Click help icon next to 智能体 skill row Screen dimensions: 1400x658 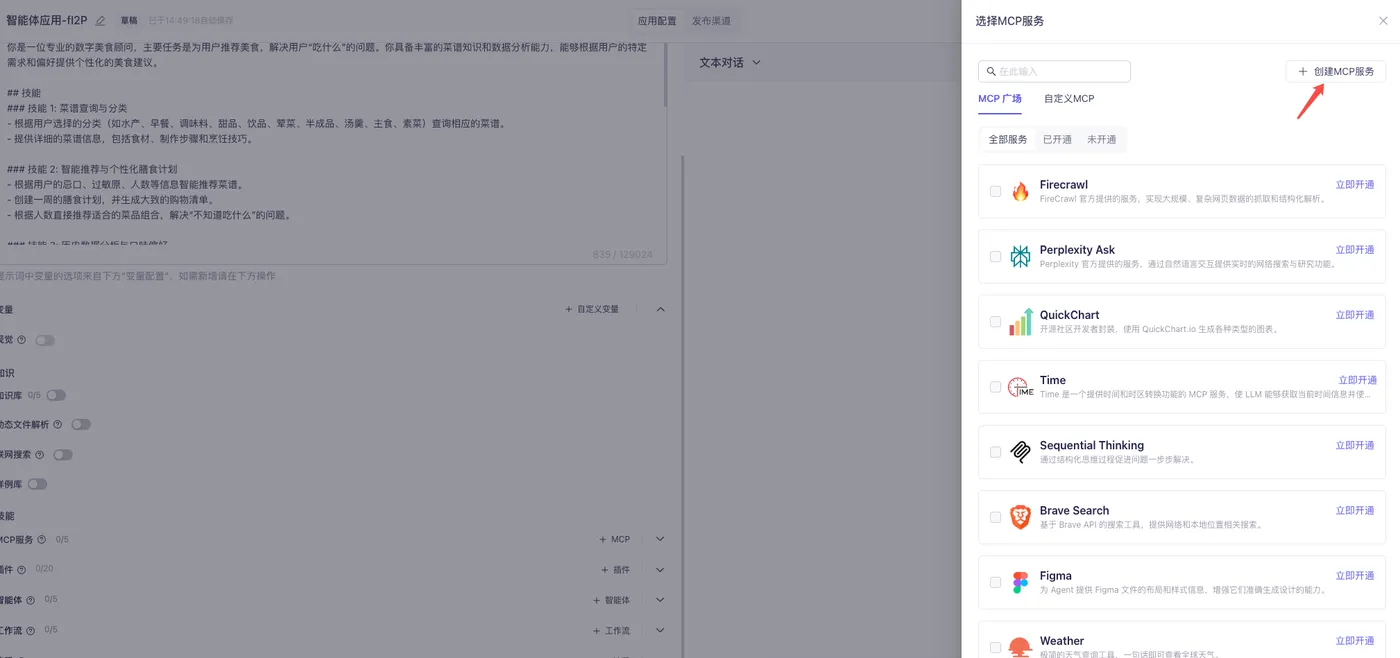tap(30, 601)
